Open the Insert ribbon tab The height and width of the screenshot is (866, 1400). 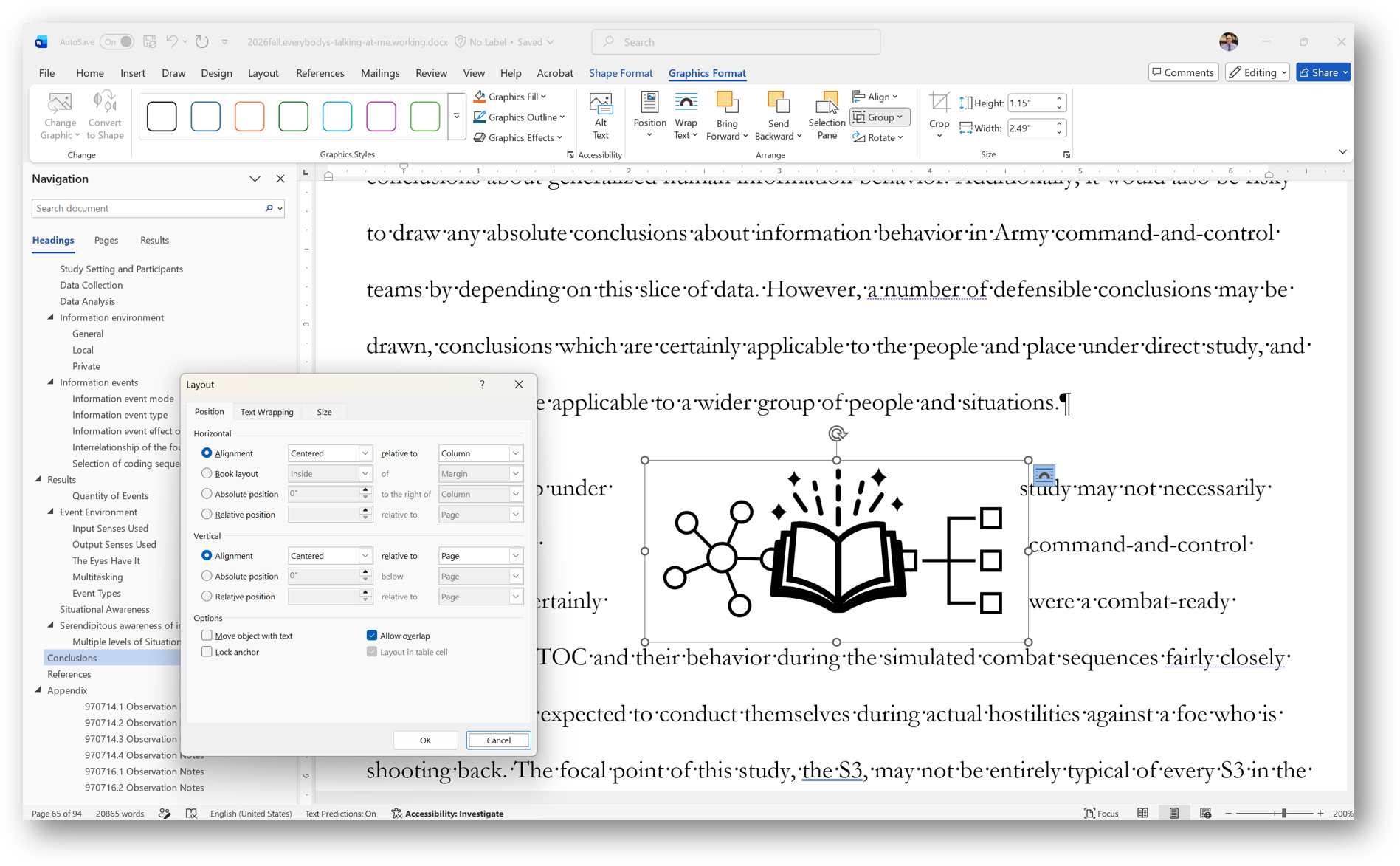(133, 73)
